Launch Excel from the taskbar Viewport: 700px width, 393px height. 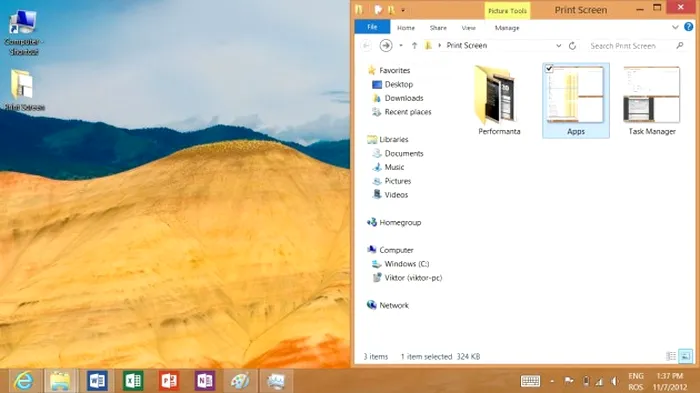point(133,381)
